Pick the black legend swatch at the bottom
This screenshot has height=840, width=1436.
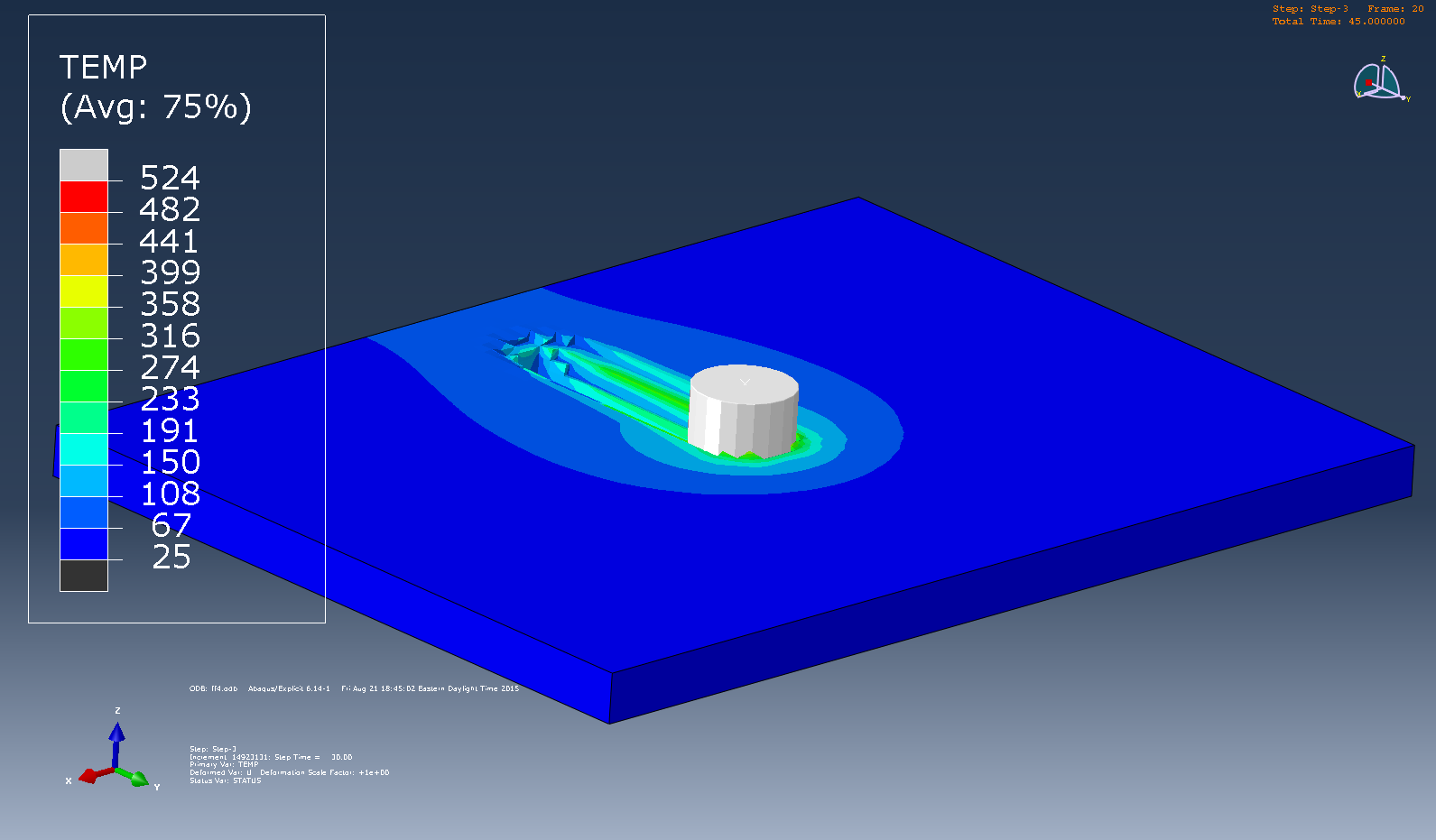click(84, 576)
